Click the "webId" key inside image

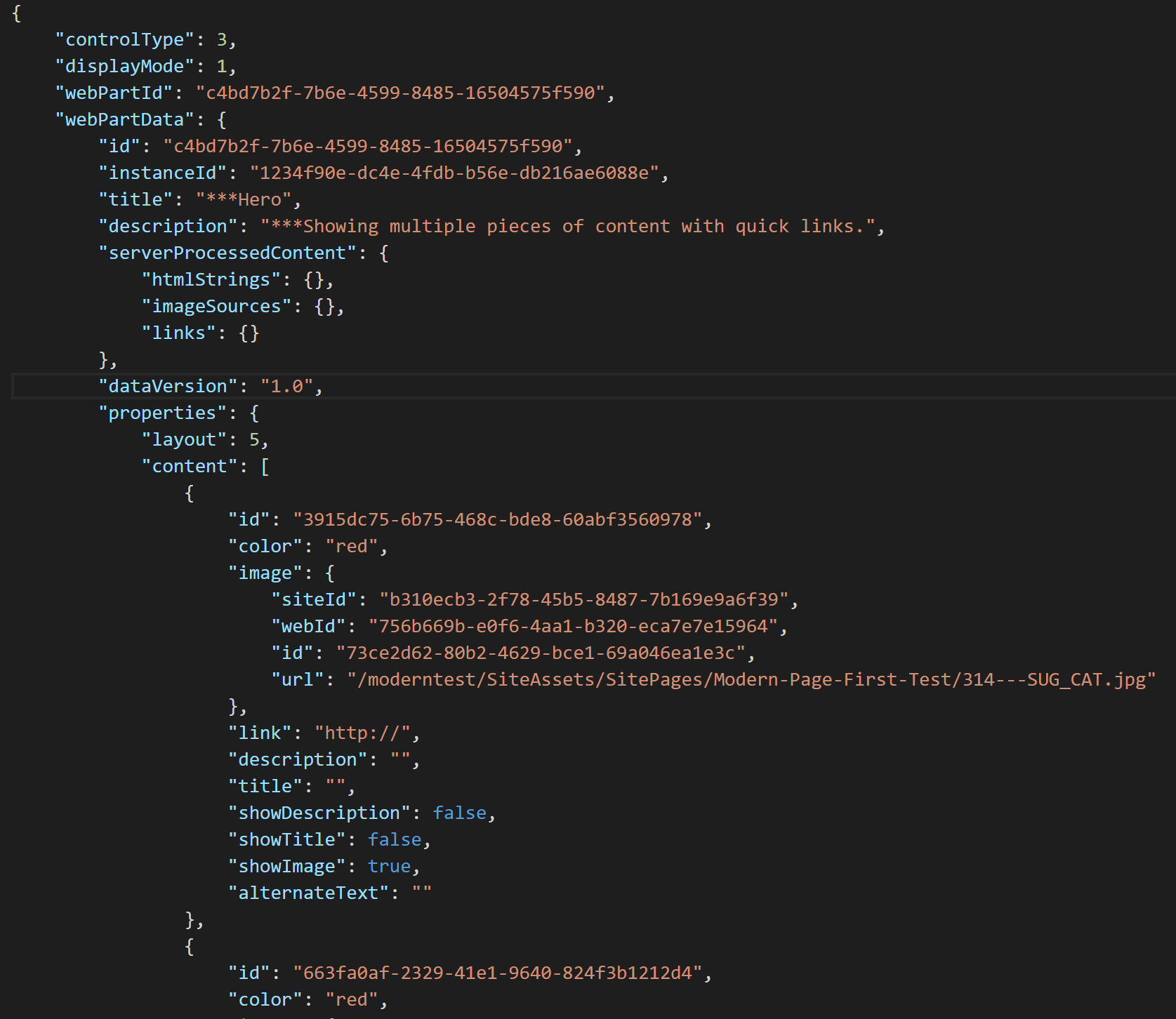click(308, 627)
